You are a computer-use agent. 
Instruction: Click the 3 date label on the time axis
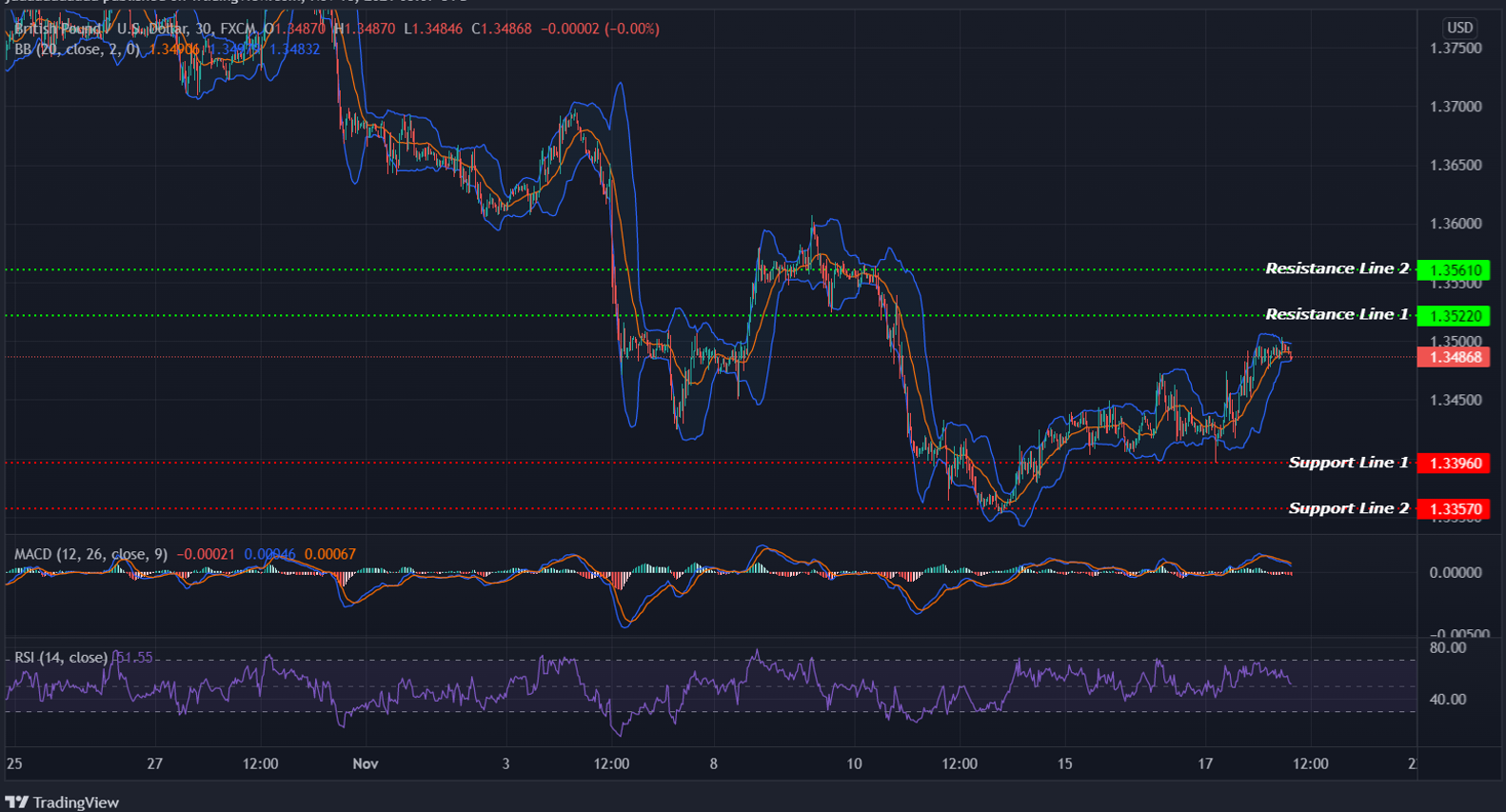[505, 763]
